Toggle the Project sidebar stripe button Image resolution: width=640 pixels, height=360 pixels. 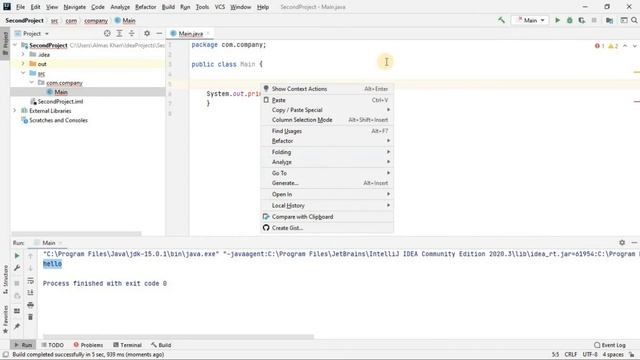(5, 44)
